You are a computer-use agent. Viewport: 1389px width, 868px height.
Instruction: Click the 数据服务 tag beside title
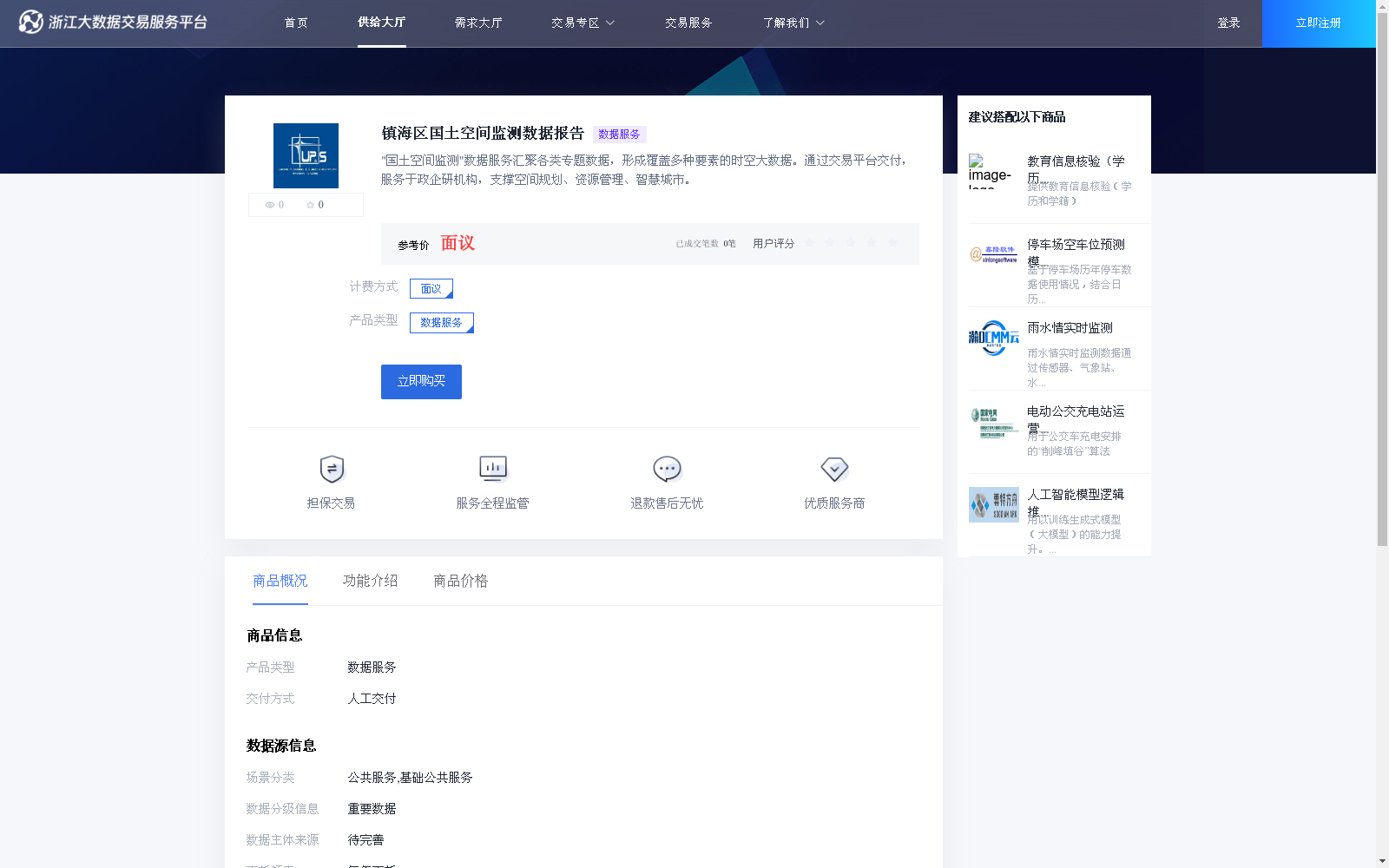point(619,135)
